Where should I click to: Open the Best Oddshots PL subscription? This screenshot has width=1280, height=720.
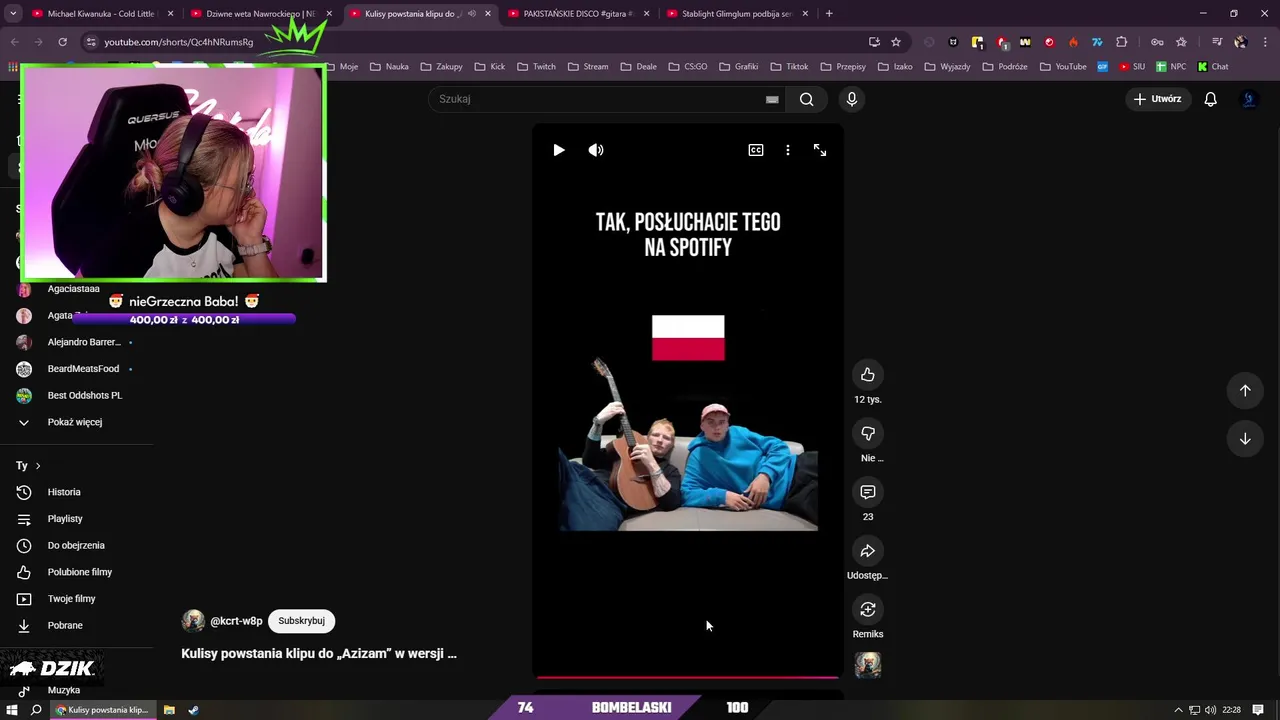click(x=85, y=395)
